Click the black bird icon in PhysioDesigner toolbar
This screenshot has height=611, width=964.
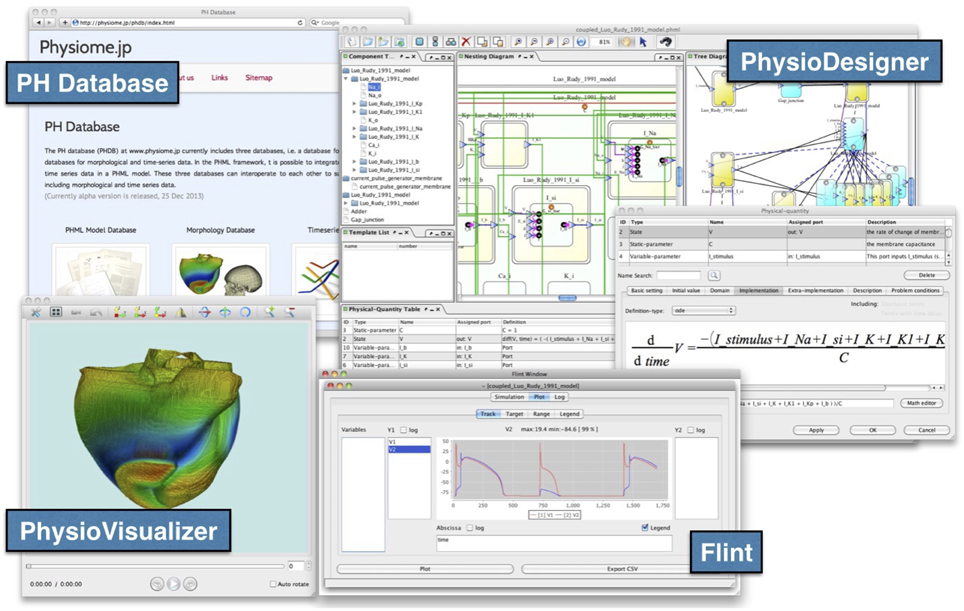pos(665,42)
